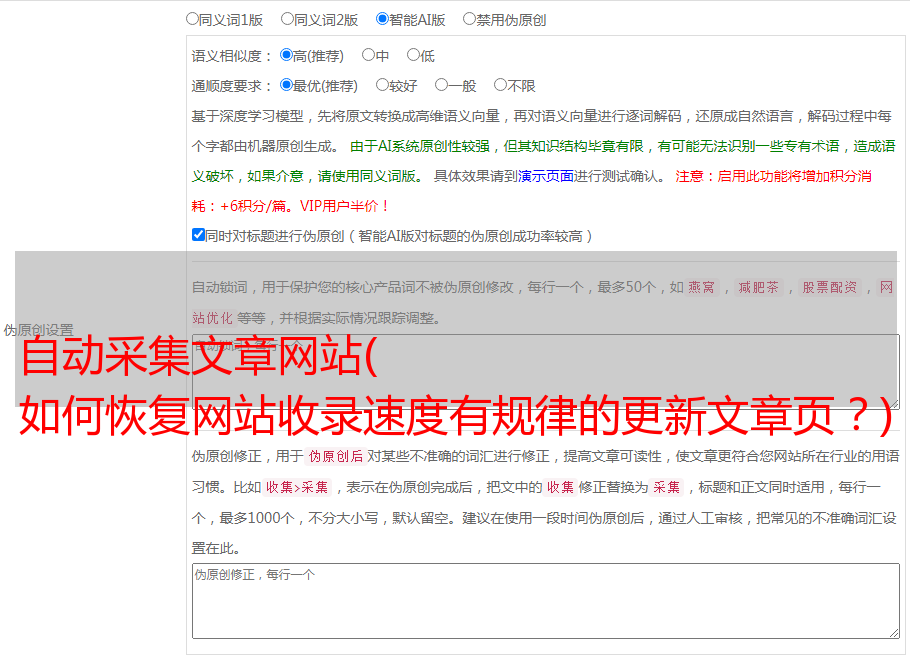Image resolution: width=911 pixels, height=658 pixels.
Task: Grab the 伪原创修正 textarea resize handle
Action: [894, 633]
